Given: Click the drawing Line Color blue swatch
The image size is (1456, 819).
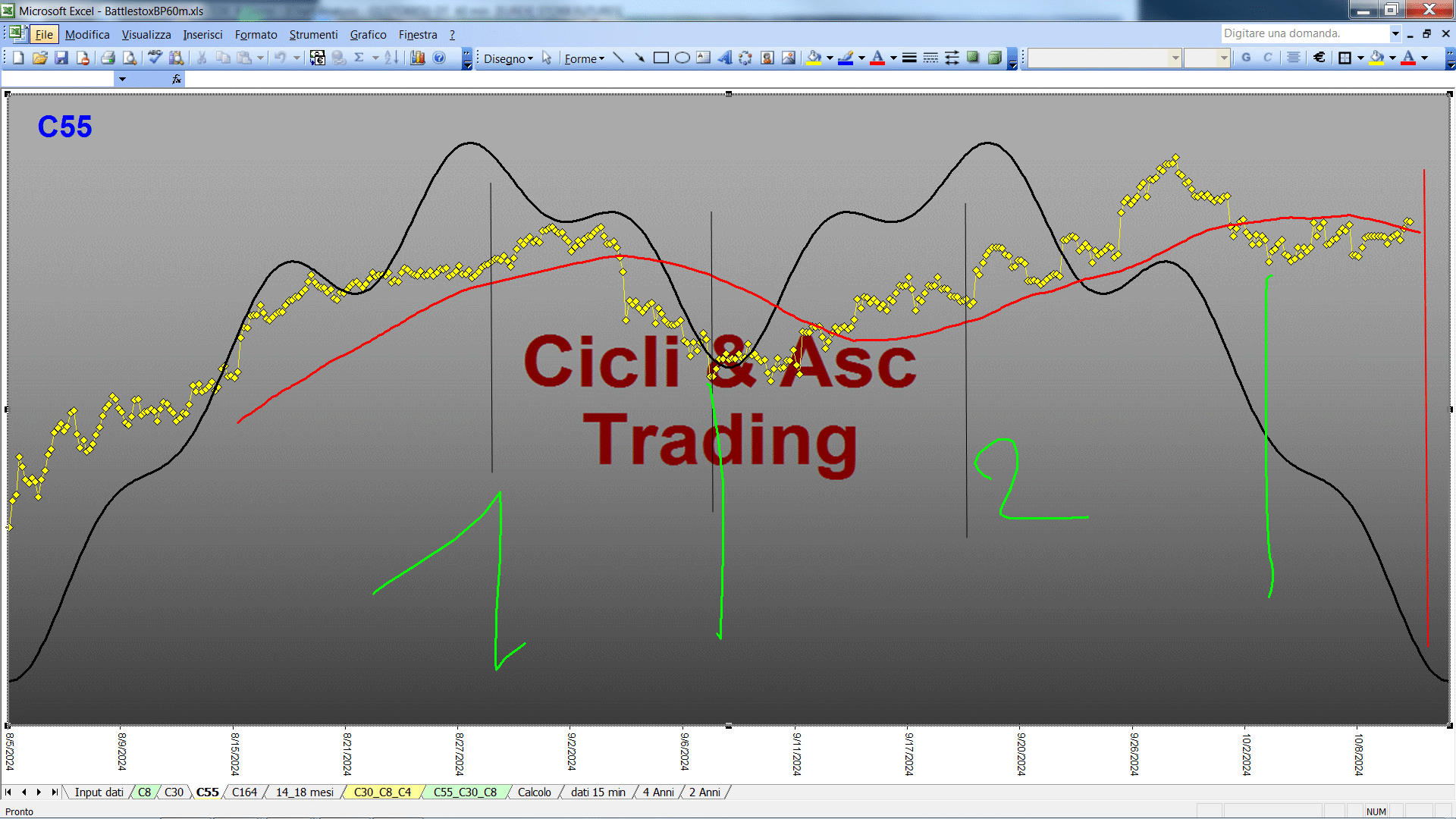Looking at the screenshot, I should pos(846,58).
